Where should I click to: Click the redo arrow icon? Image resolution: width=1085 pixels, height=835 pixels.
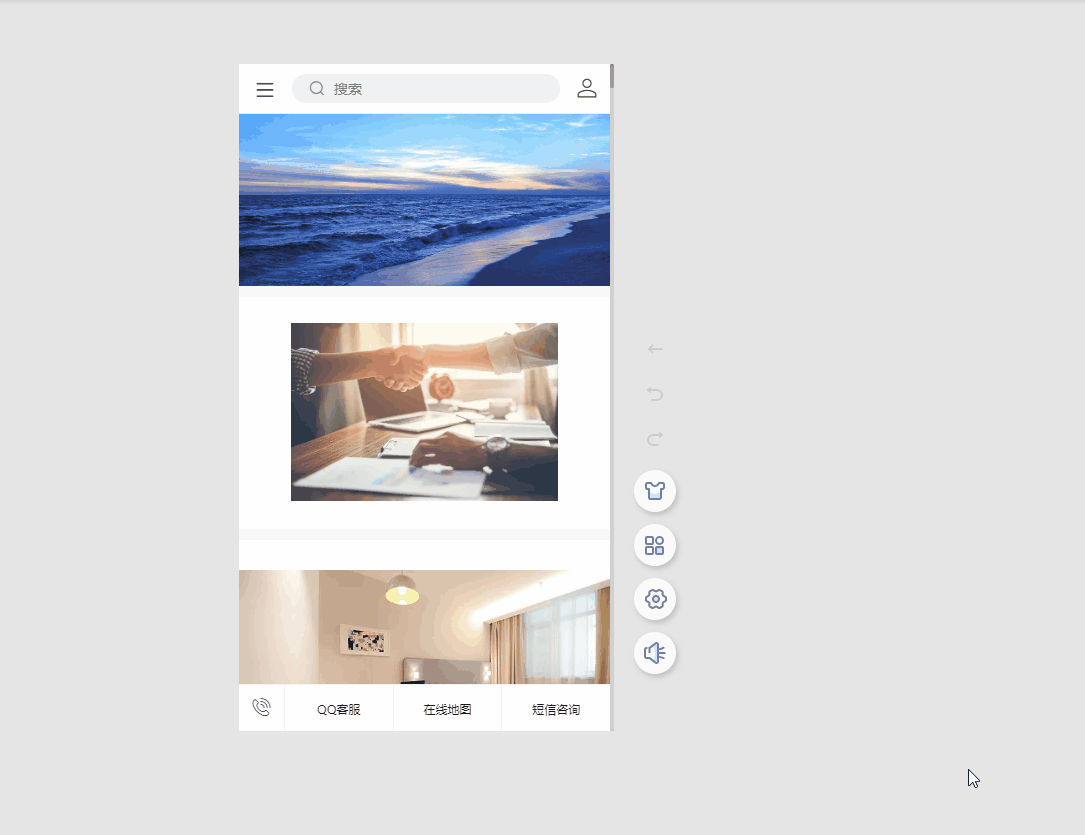655,438
